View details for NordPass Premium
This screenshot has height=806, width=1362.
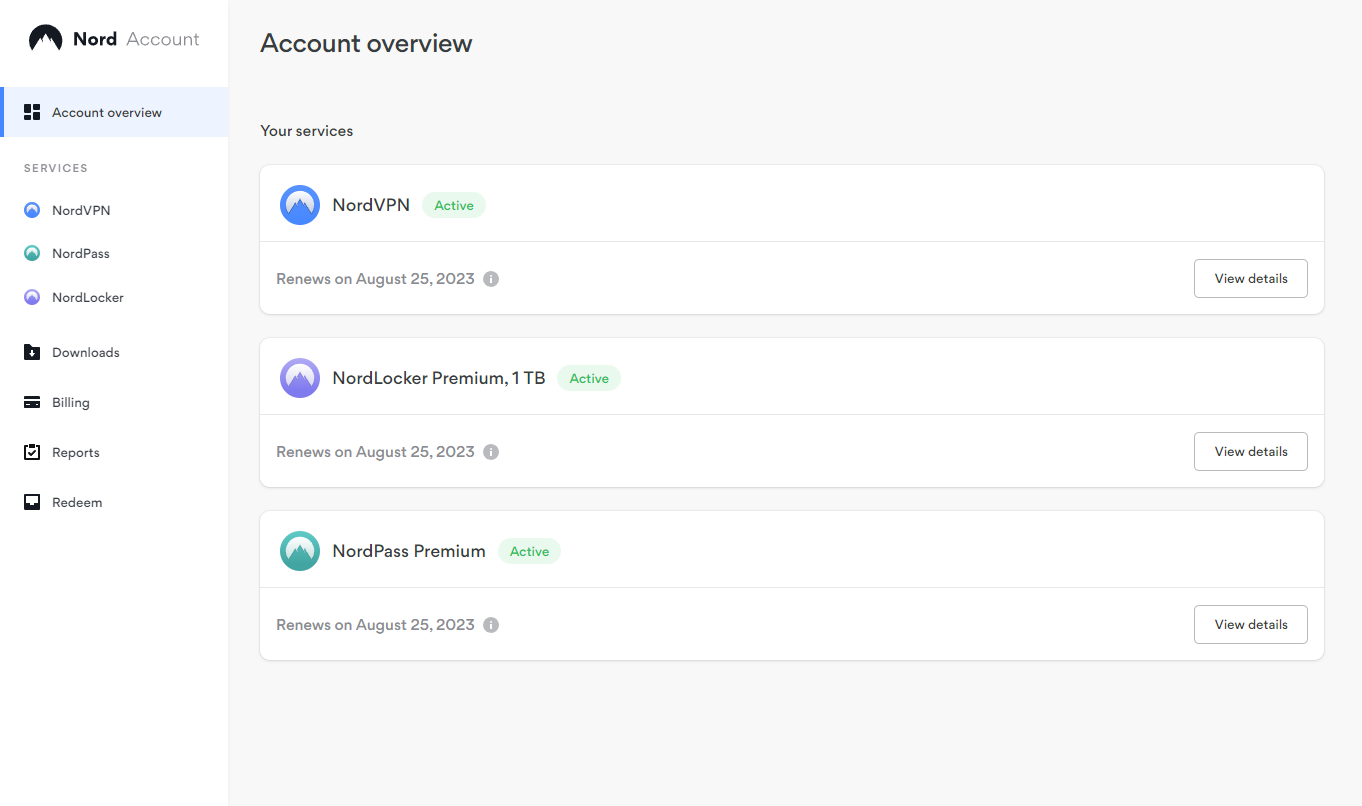tap(1250, 625)
